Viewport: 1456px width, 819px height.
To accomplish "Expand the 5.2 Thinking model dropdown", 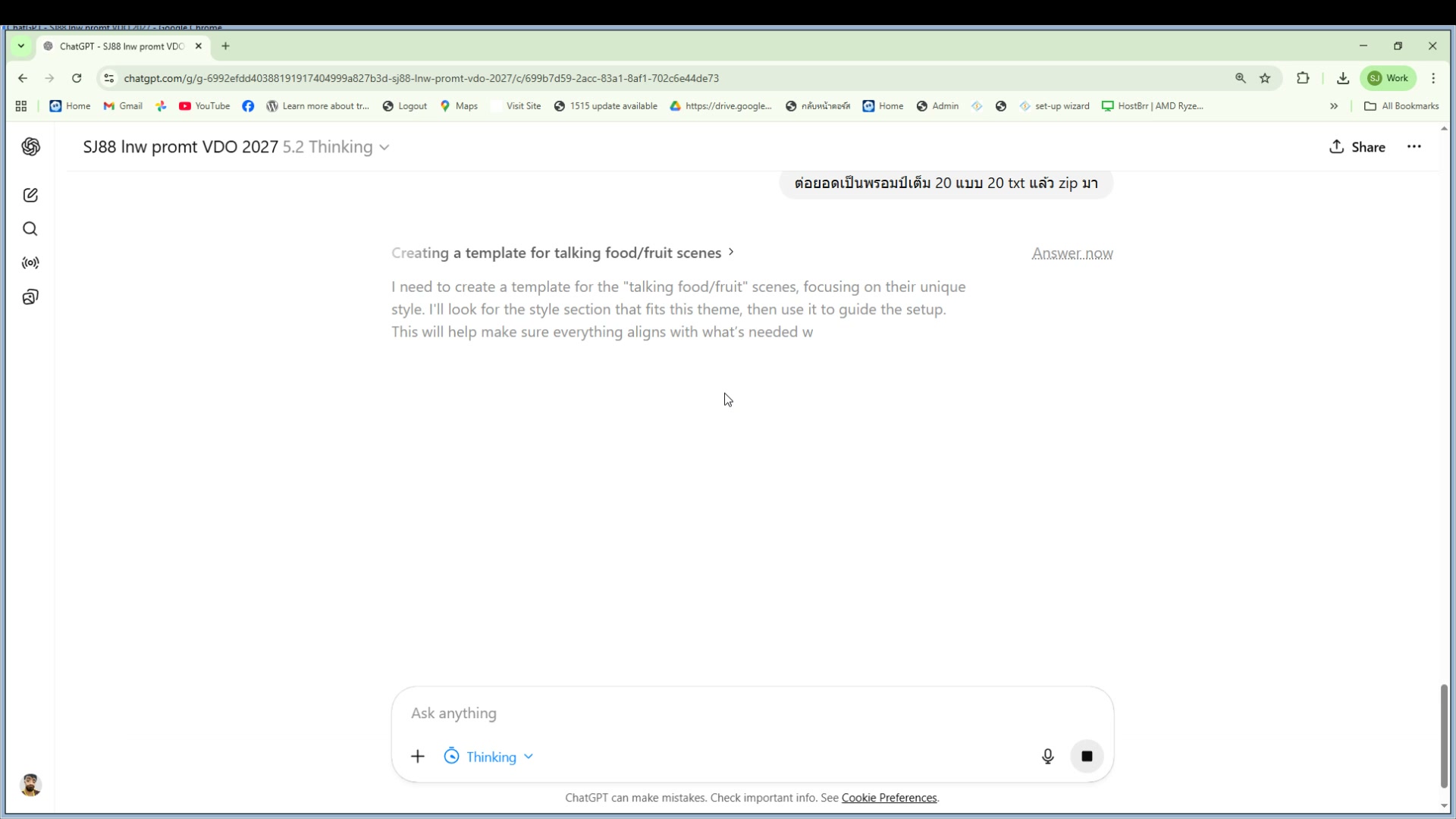I will (x=336, y=146).
